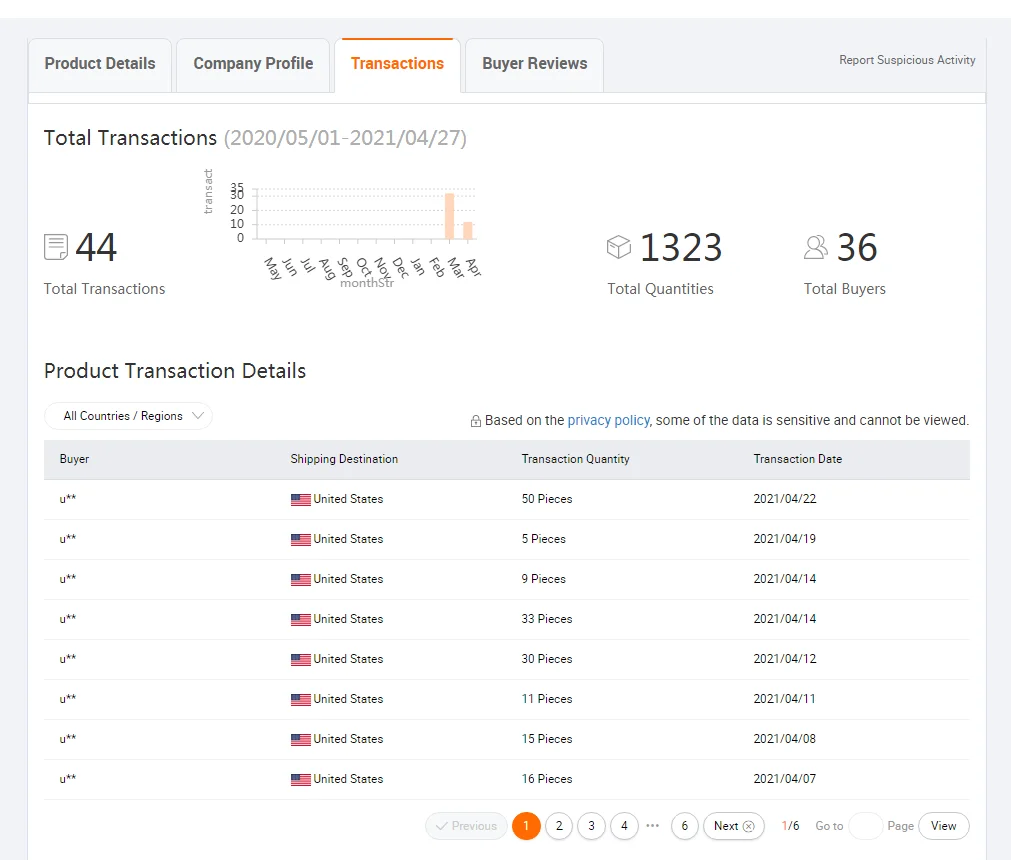This screenshot has width=1011, height=860.
Task: Open the Product Details tab
Action: click(100, 64)
